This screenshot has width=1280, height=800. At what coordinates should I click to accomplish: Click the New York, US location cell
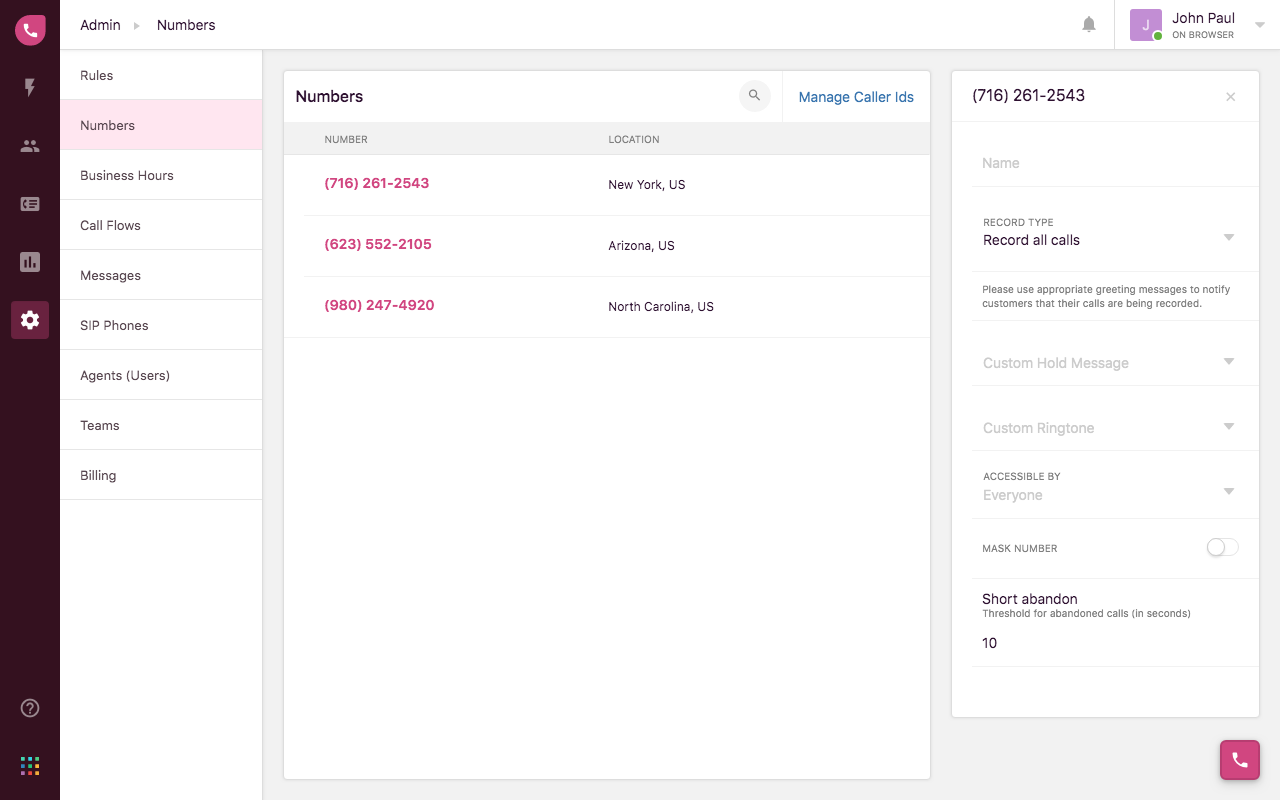[647, 185]
